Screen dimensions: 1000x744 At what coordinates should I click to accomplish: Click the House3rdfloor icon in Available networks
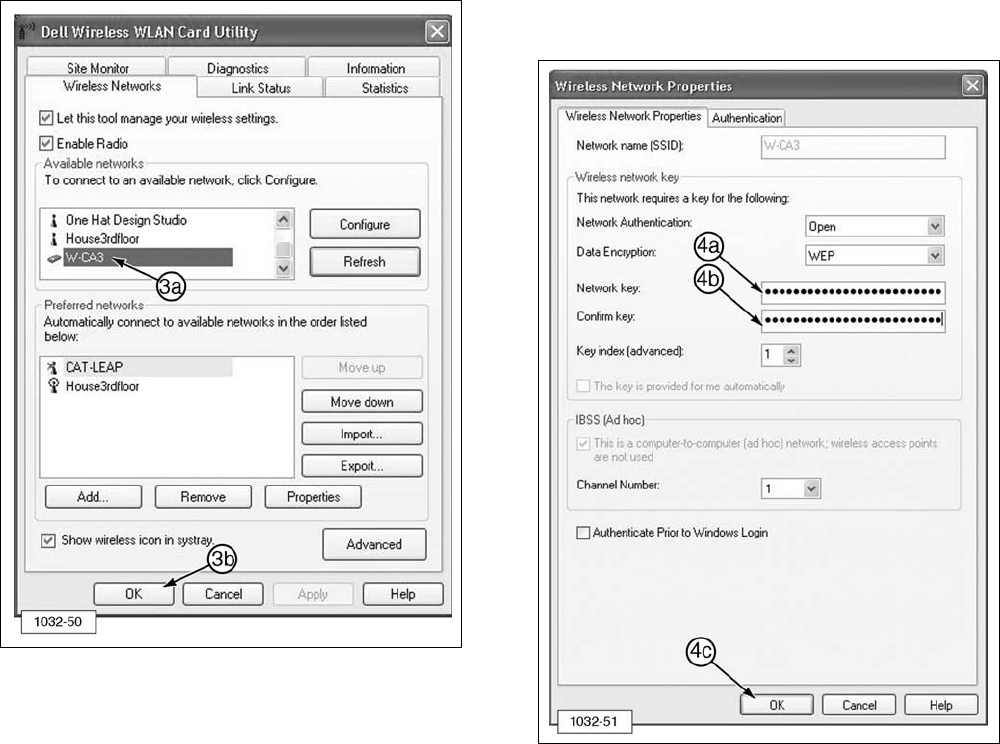coord(54,239)
